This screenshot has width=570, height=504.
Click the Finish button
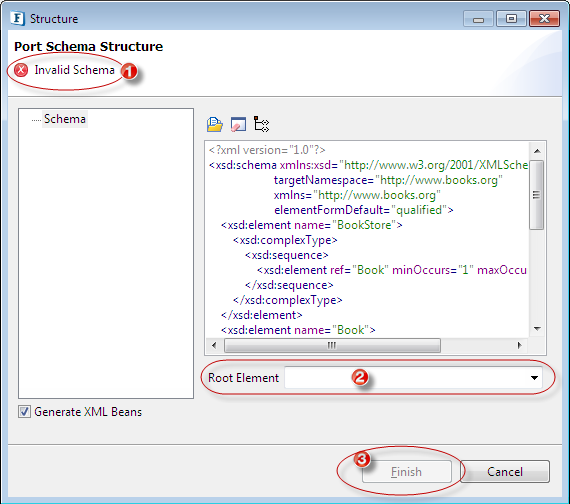tap(407, 472)
